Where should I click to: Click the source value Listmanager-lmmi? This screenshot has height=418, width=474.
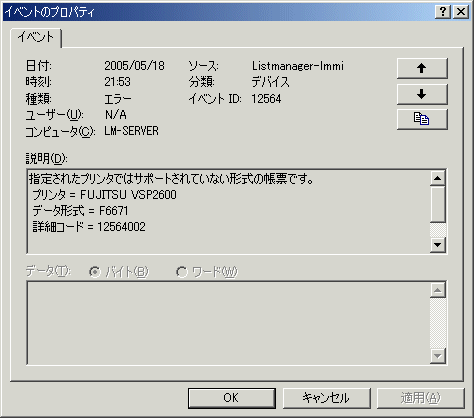pyautogui.click(x=298, y=66)
